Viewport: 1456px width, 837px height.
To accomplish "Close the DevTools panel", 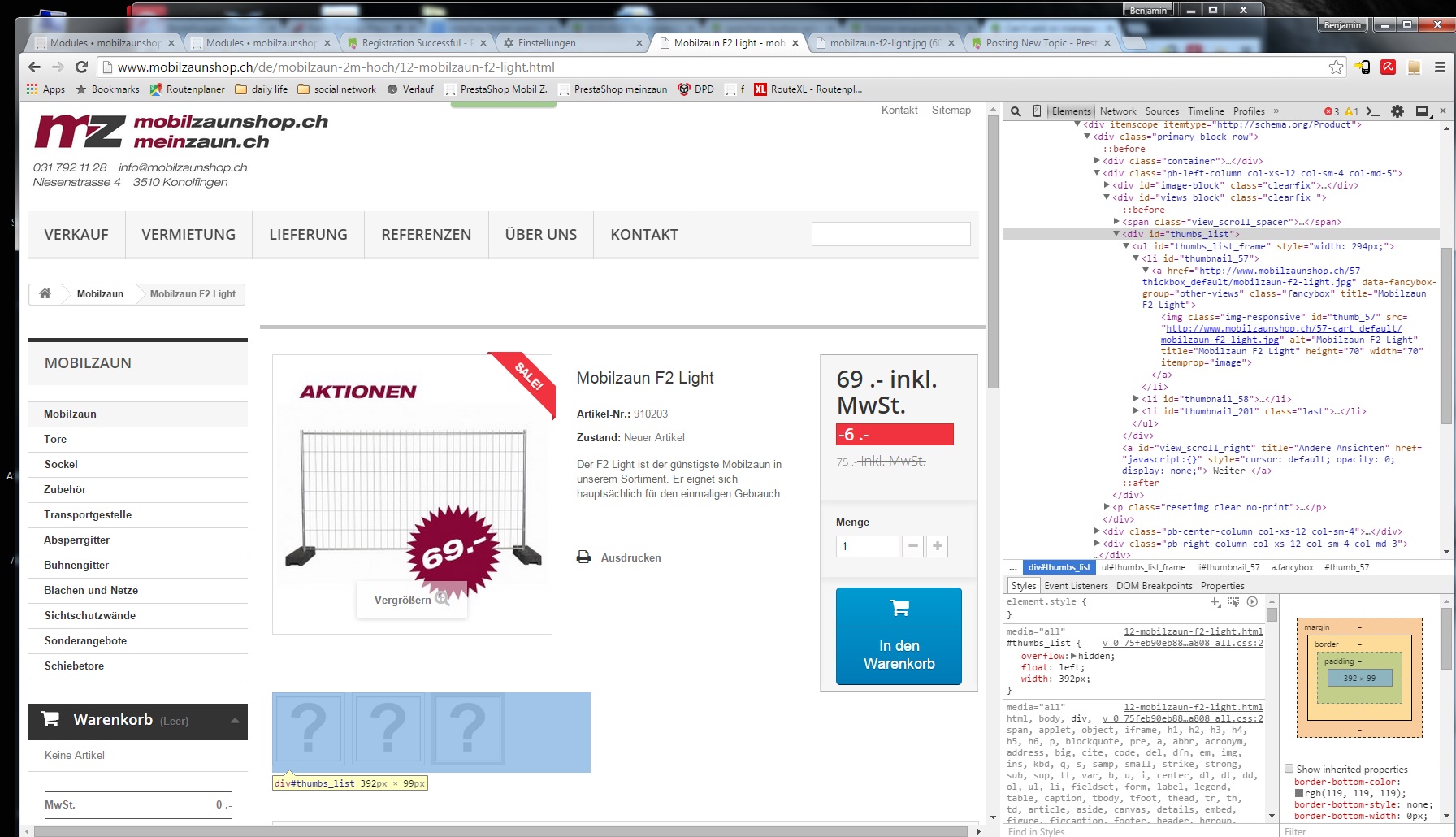I will coord(1443,111).
